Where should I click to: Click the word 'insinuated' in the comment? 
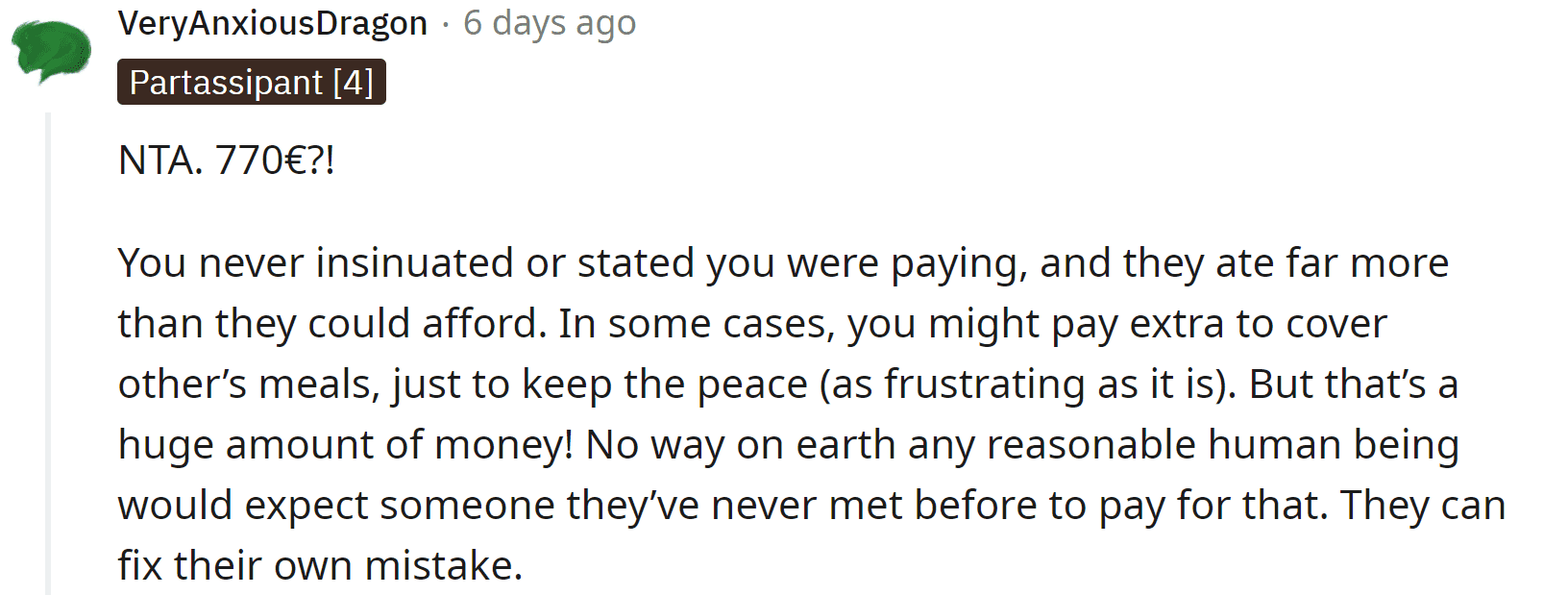414,263
